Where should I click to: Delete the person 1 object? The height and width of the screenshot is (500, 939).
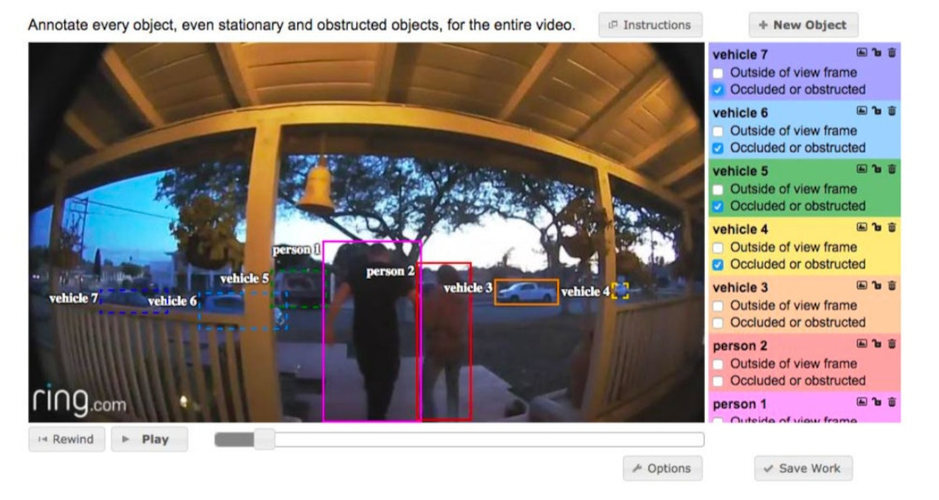(x=892, y=403)
